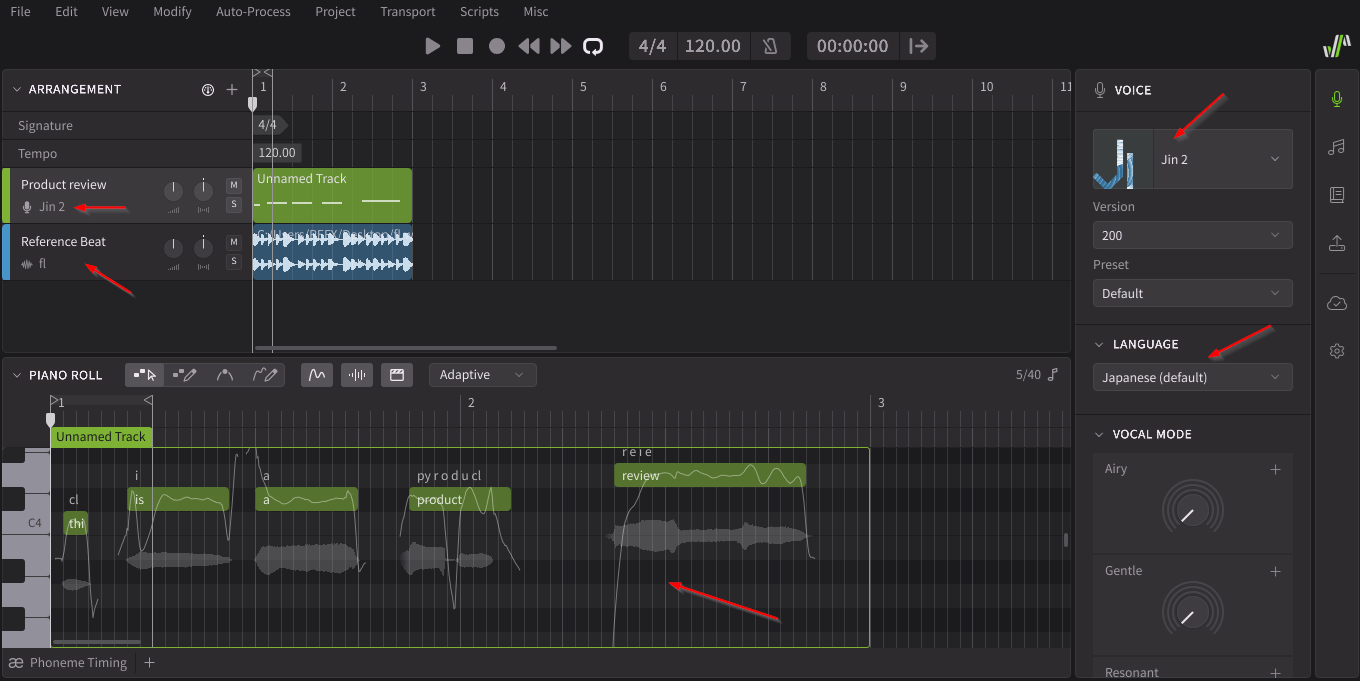Viewport: 1360px width, 681px height.
Task: Toggle the follow-playhead arrow icon next to the timecode
Action: 919,46
